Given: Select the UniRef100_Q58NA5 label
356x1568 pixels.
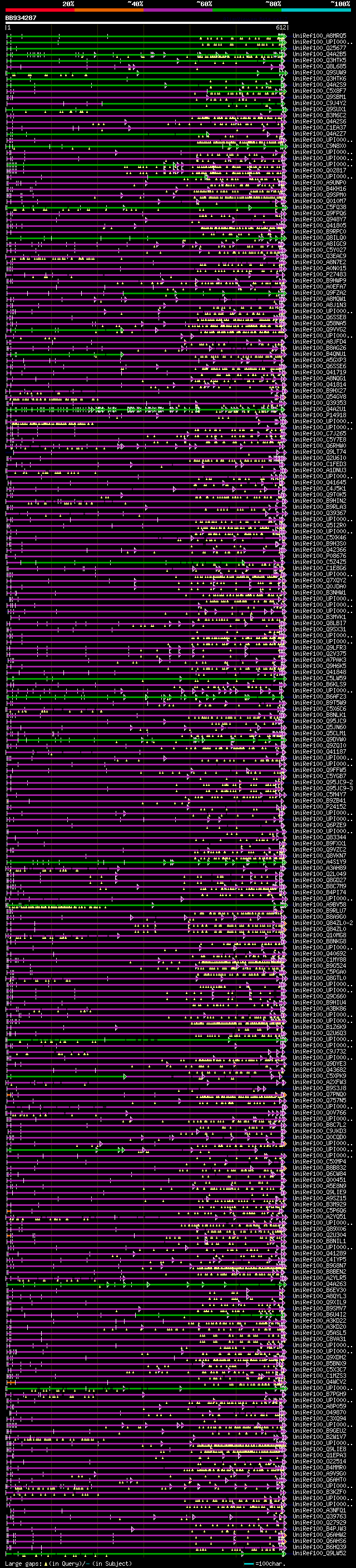Looking at the screenshot, I should [x=319, y=323].
